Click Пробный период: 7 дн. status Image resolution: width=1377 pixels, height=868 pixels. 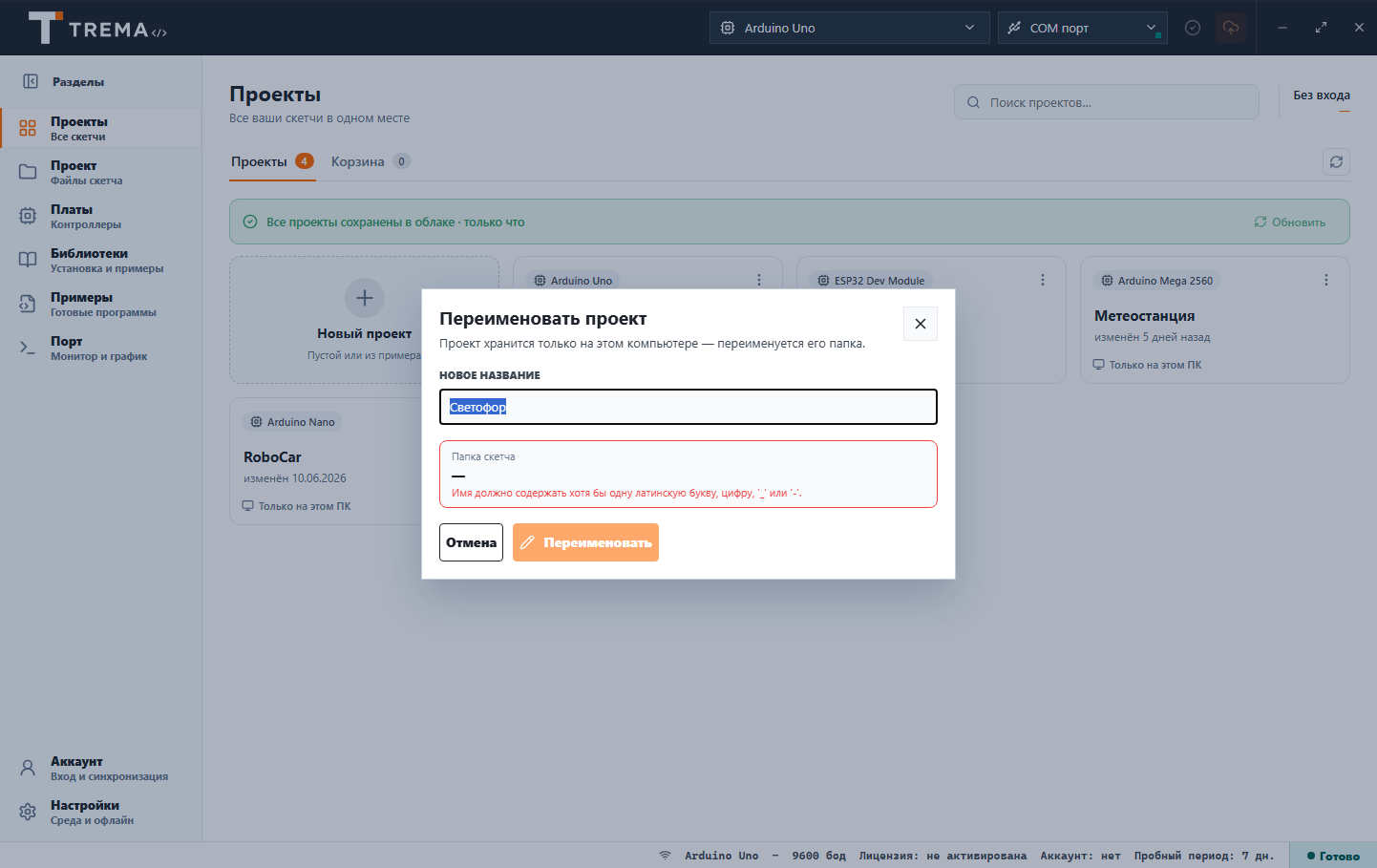(x=1204, y=856)
